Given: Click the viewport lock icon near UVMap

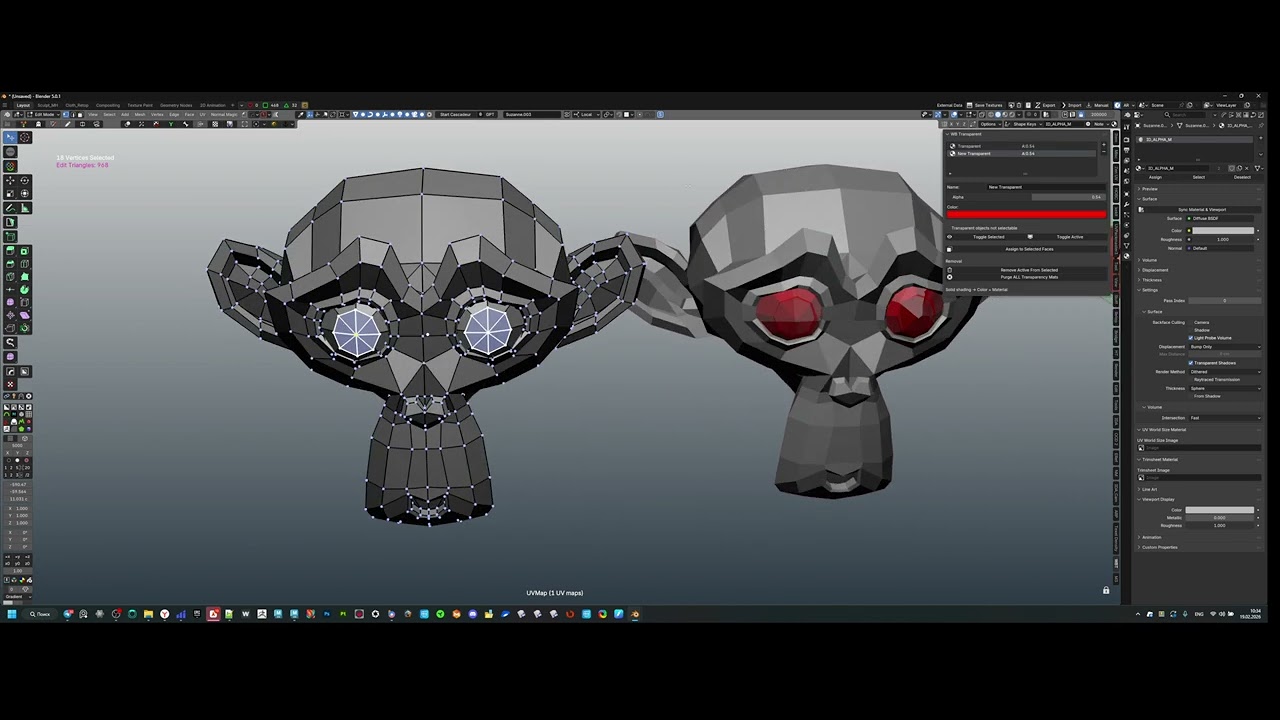Looking at the screenshot, I should [x=1106, y=591].
